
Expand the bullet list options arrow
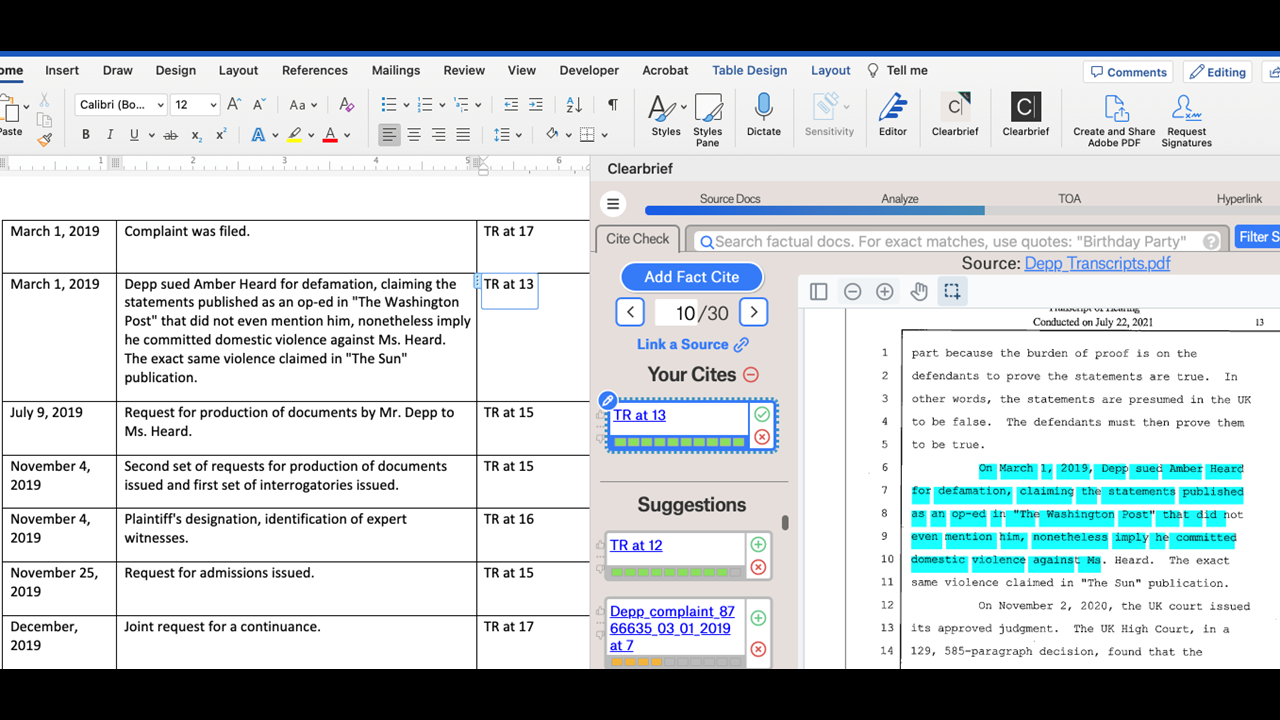coord(404,105)
